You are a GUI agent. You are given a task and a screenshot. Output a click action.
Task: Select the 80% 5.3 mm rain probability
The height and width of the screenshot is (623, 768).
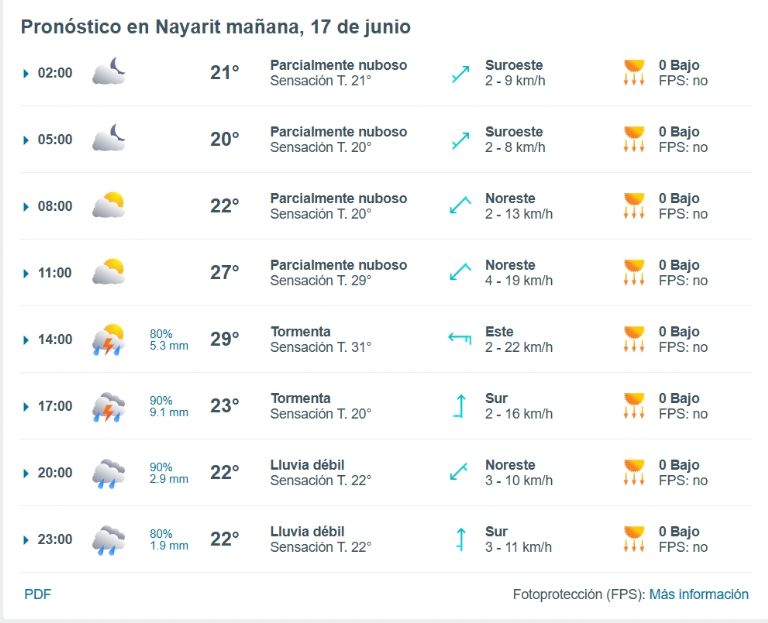pyautogui.click(x=169, y=339)
